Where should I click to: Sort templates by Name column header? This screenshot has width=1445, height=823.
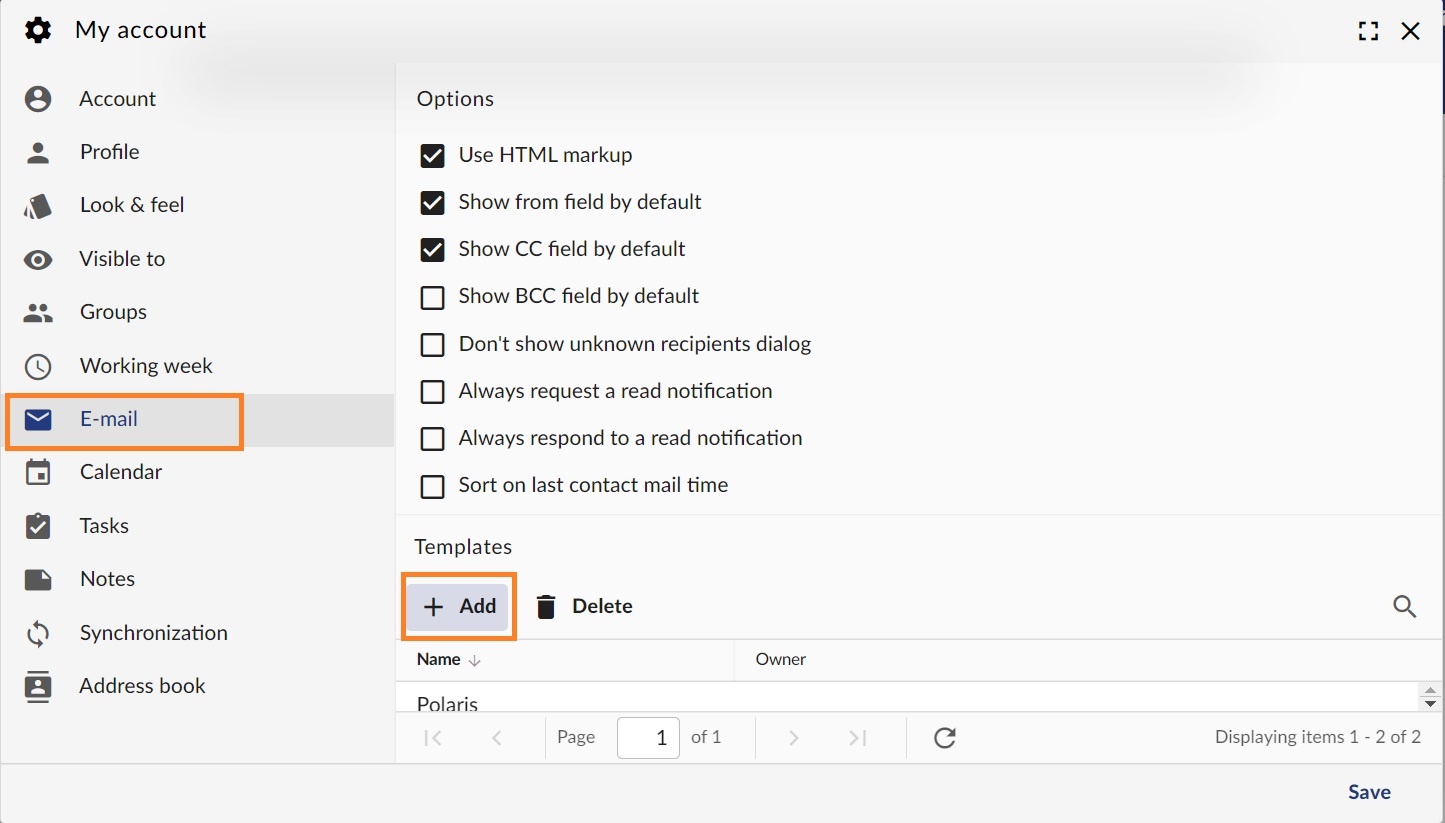coord(565,660)
